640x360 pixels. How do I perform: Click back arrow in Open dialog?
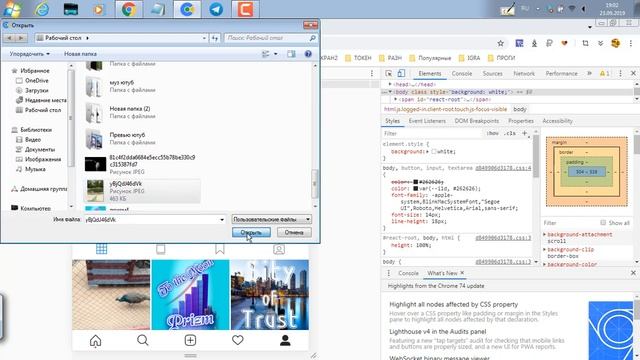tap(9, 38)
